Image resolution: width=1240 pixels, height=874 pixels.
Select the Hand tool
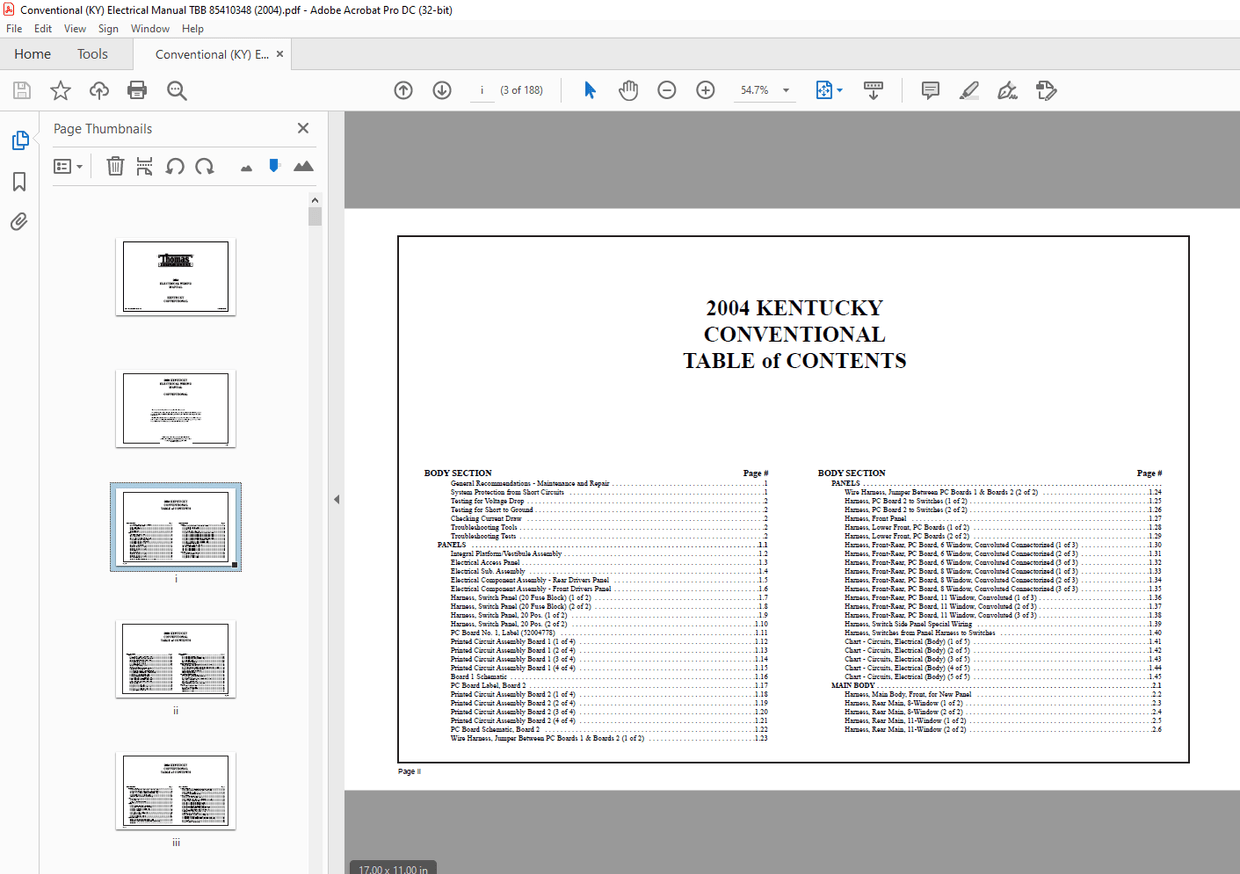tap(628, 90)
